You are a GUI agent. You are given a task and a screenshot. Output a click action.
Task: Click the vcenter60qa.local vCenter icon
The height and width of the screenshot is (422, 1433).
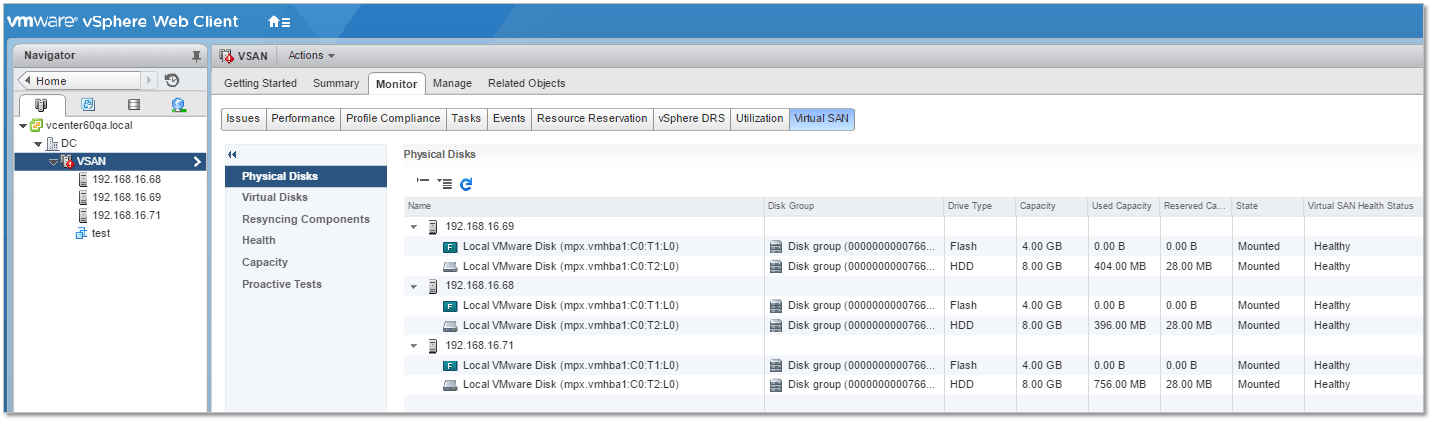pyautogui.click(x=37, y=126)
